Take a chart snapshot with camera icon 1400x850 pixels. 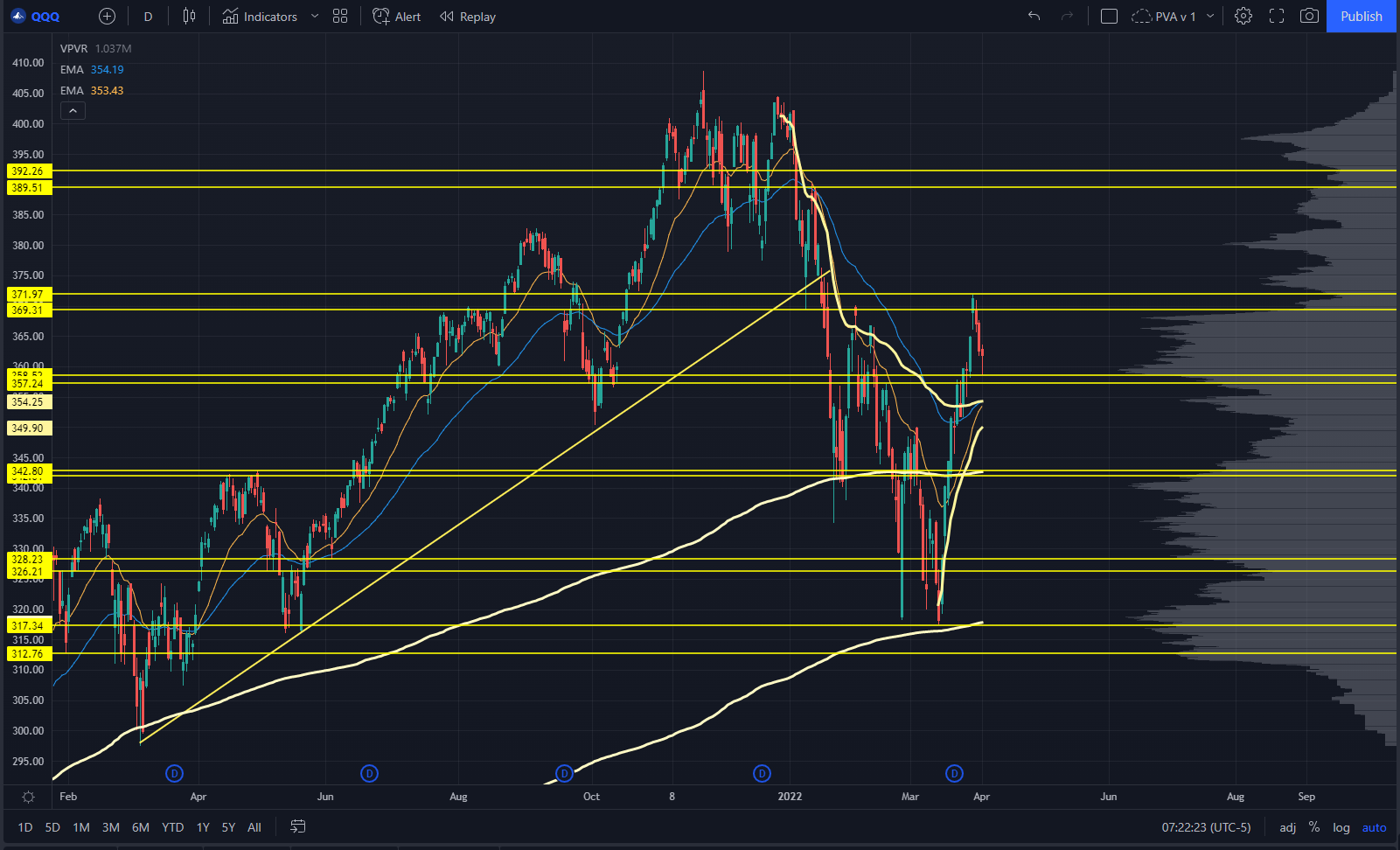tap(1309, 17)
